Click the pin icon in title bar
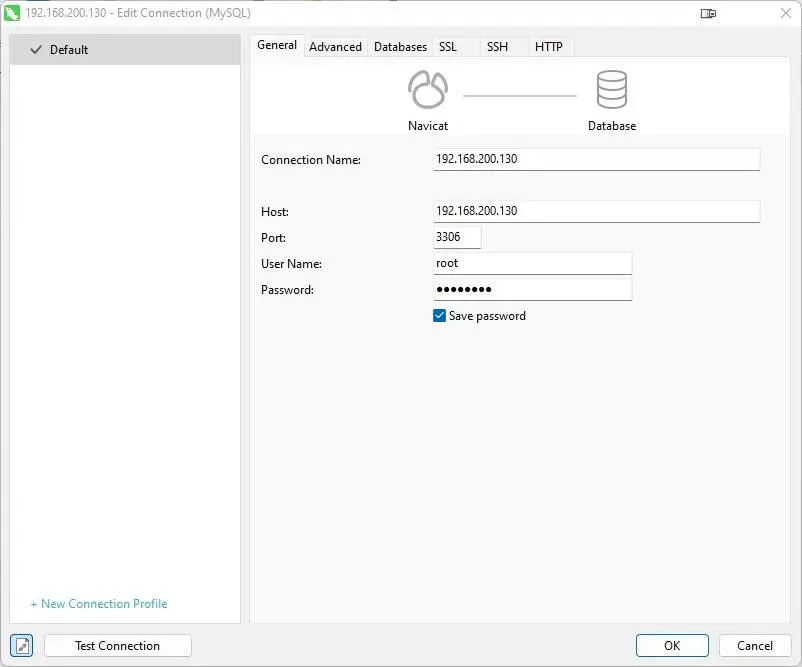Image resolution: width=802 pixels, height=667 pixels. 708,13
